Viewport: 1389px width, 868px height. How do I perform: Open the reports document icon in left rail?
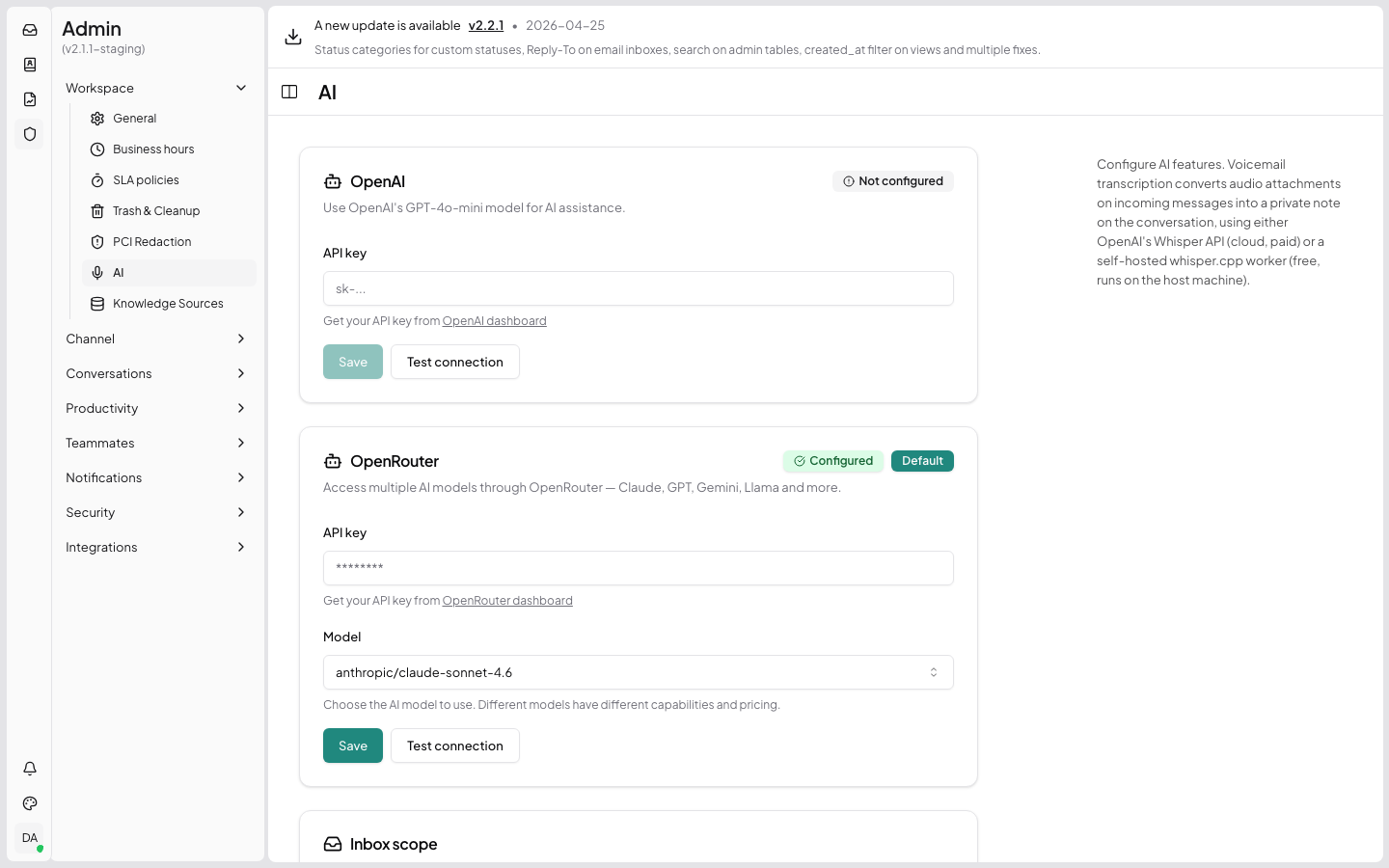point(30,99)
